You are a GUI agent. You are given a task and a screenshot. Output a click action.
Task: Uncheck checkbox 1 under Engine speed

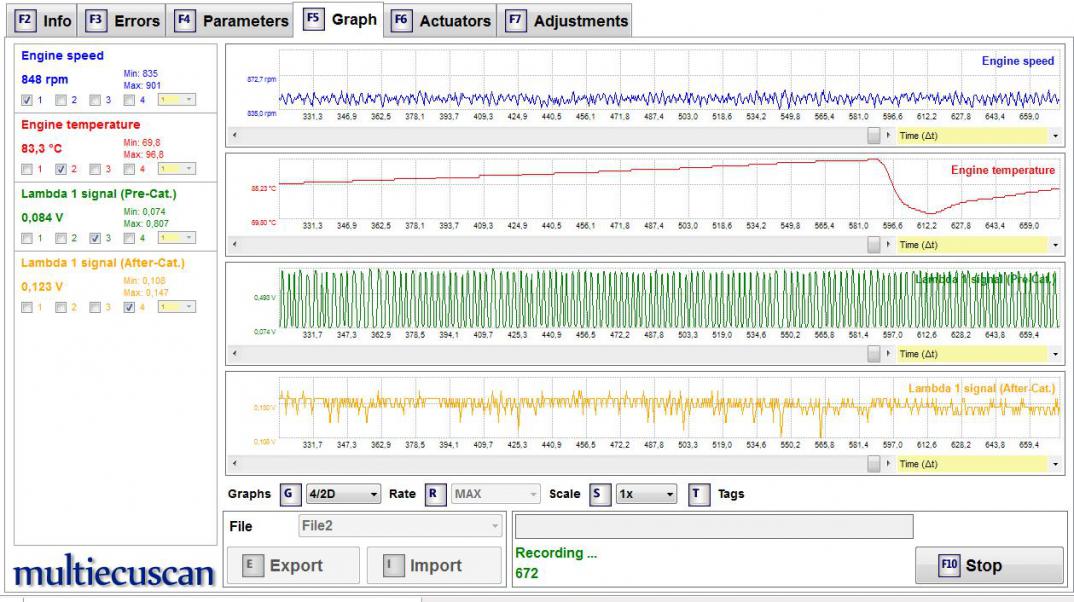[27, 100]
